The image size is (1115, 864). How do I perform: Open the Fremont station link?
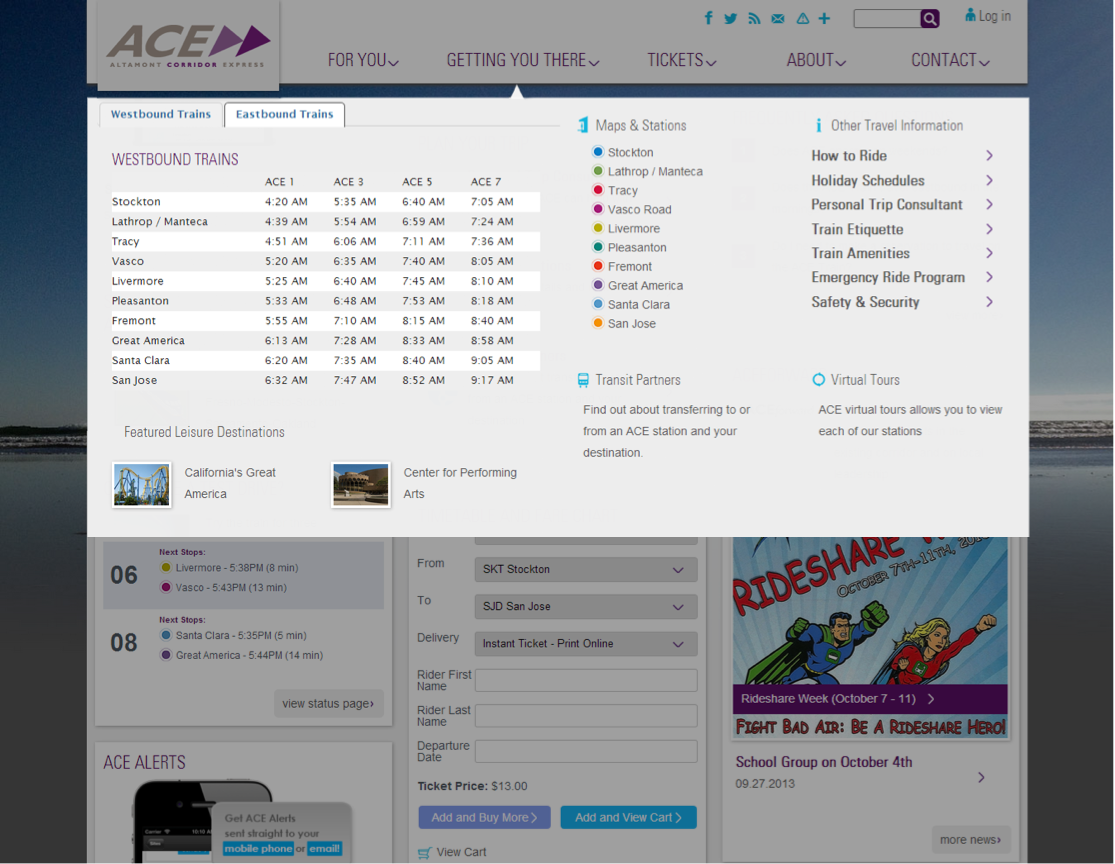pos(629,266)
